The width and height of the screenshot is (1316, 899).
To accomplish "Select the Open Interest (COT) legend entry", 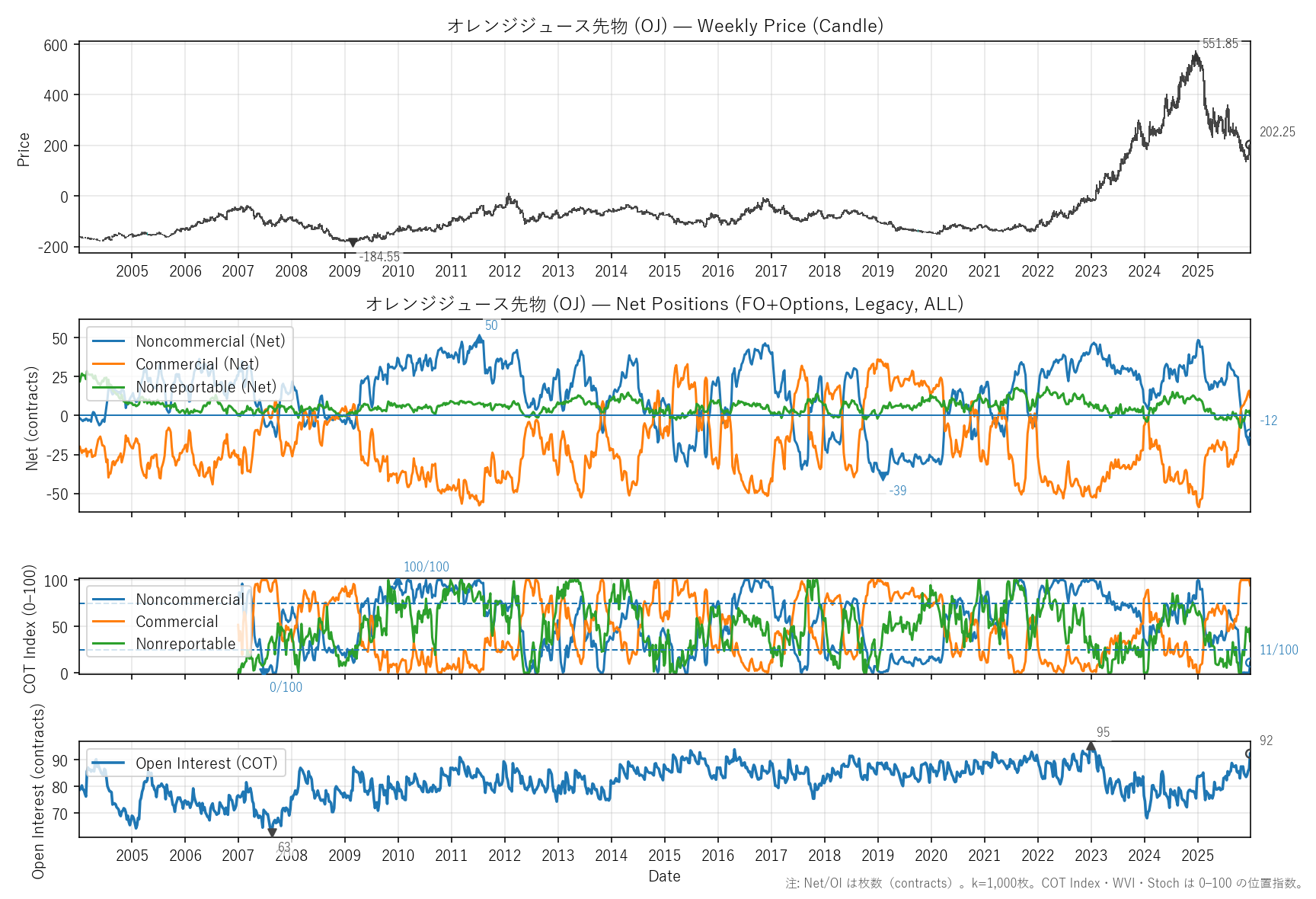I will point(206,763).
